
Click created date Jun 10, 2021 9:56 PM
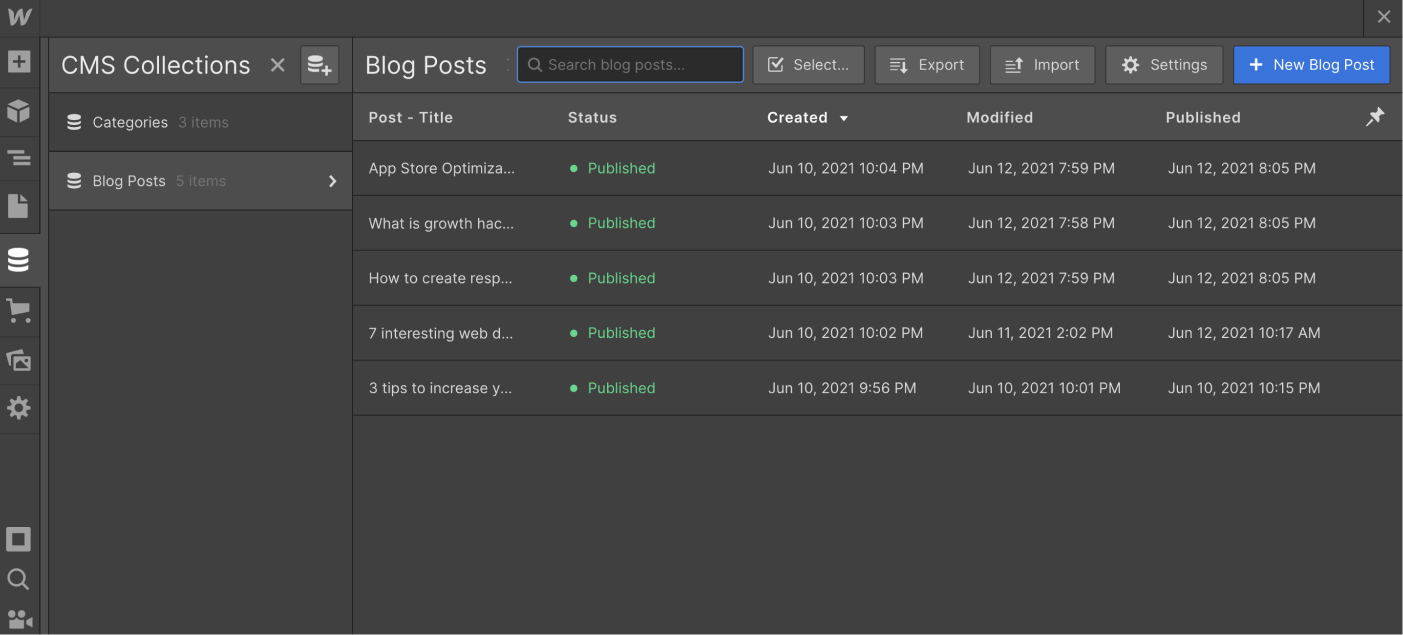[x=842, y=388]
